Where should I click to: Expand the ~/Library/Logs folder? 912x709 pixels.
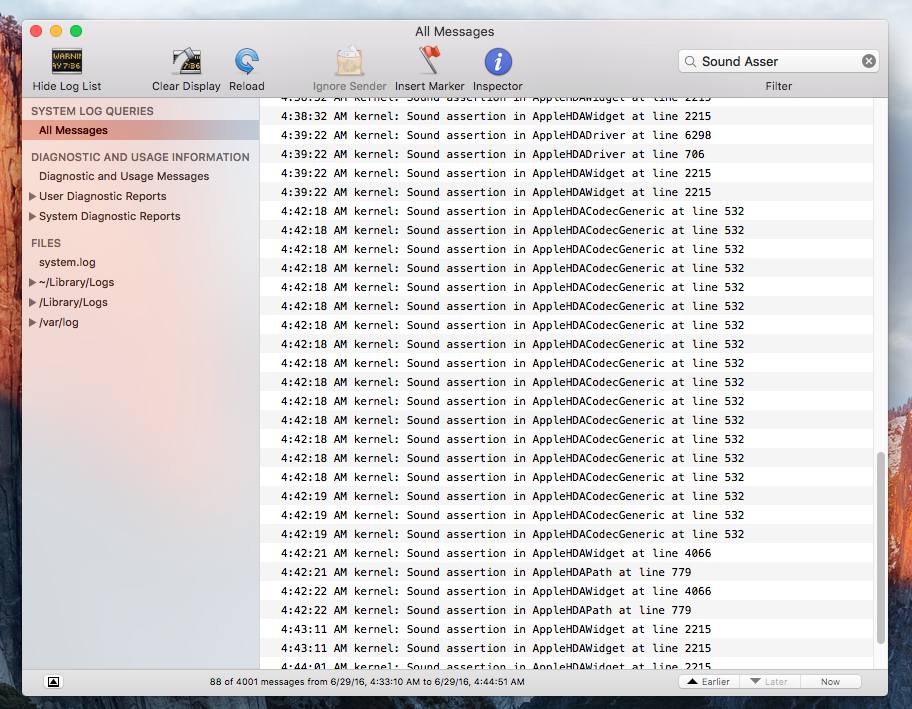coord(33,283)
